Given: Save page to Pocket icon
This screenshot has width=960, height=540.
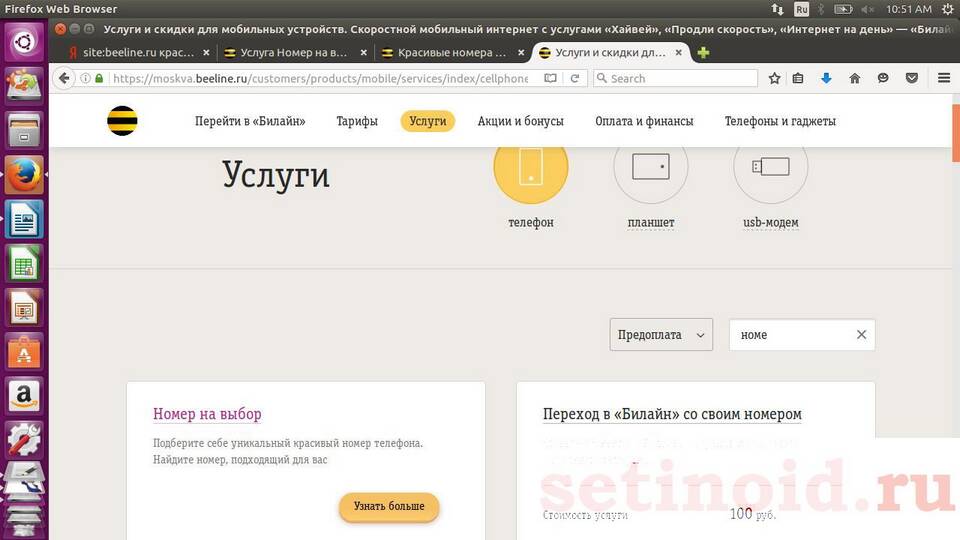Looking at the screenshot, I should 912,78.
